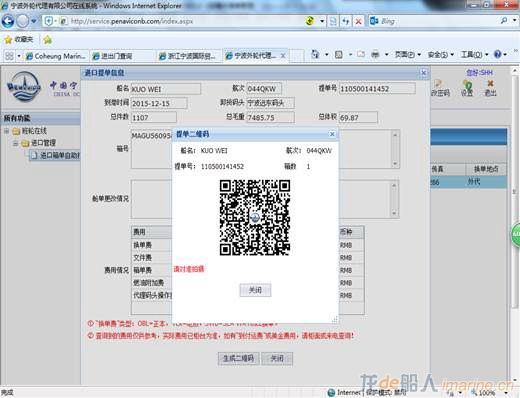Switch to the 浙江宁波国际 tab

(189, 56)
